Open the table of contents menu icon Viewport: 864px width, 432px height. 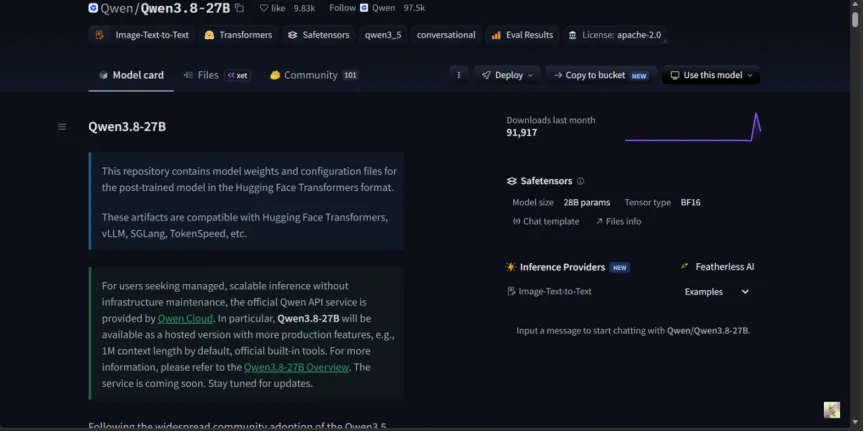click(x=62, y=127)
